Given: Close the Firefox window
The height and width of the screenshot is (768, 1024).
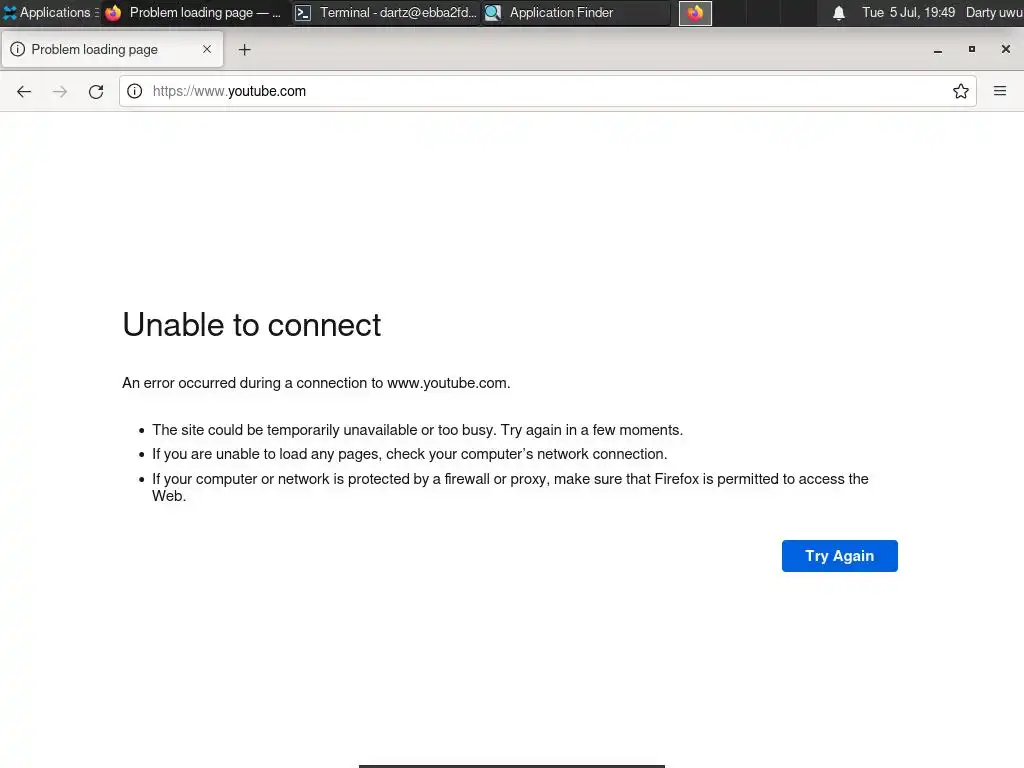Looking at the screenshot, I should [1006, 49].
